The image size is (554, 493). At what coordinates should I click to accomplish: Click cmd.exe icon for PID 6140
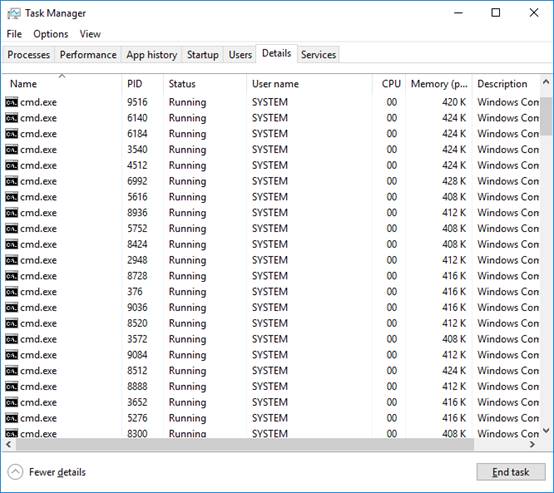(11, 118)
